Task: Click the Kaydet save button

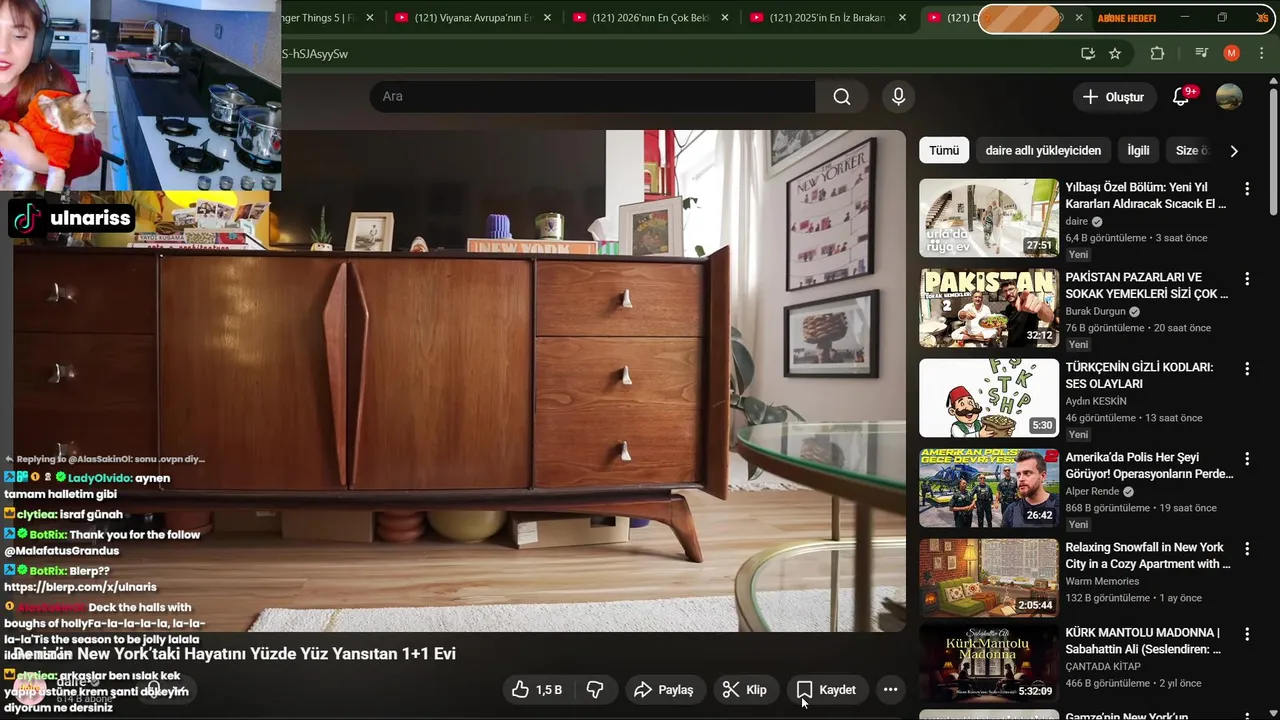Action: coord(826,690)
